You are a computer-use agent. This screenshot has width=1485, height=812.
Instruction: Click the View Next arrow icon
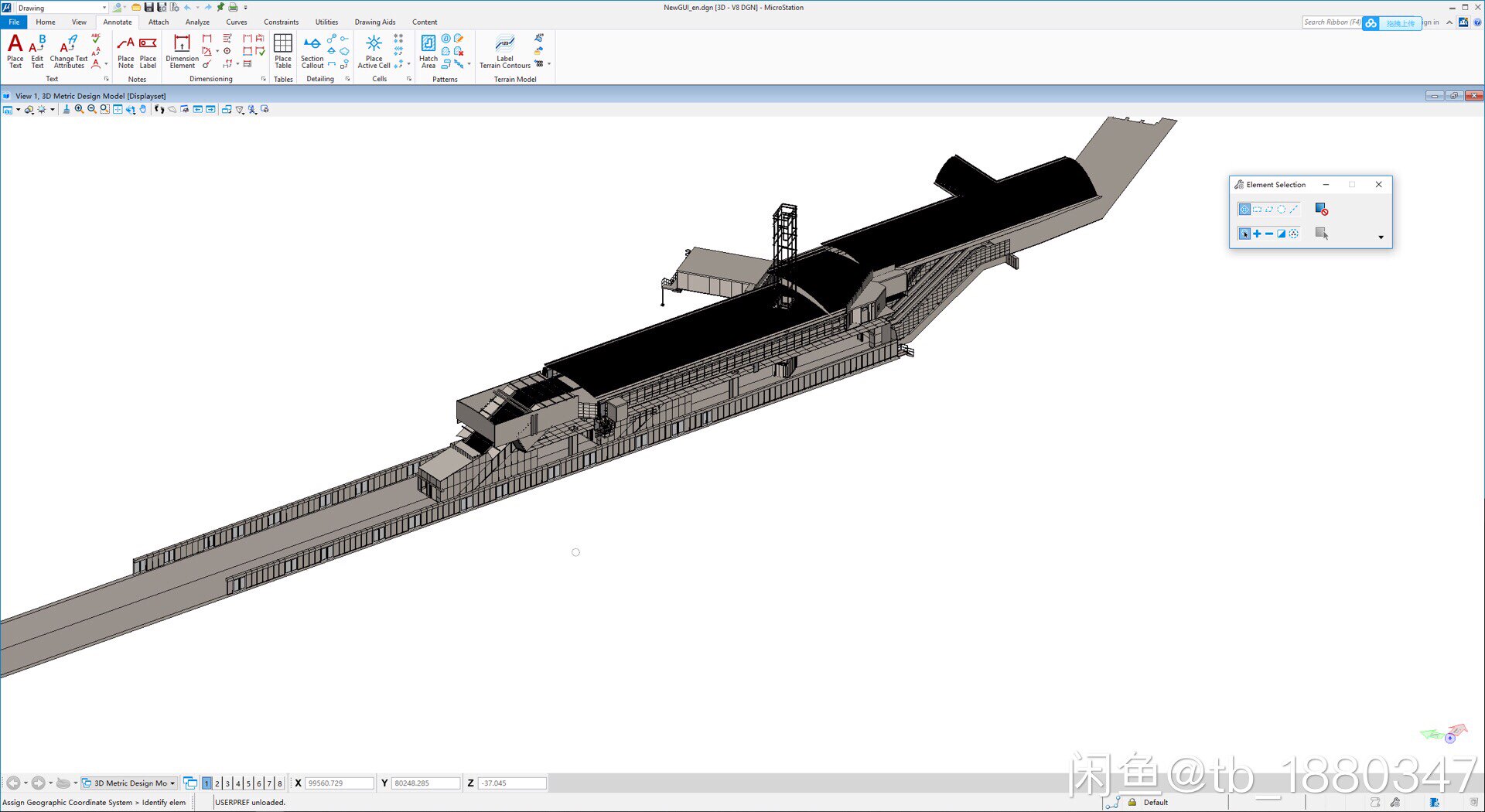[210, 109]
